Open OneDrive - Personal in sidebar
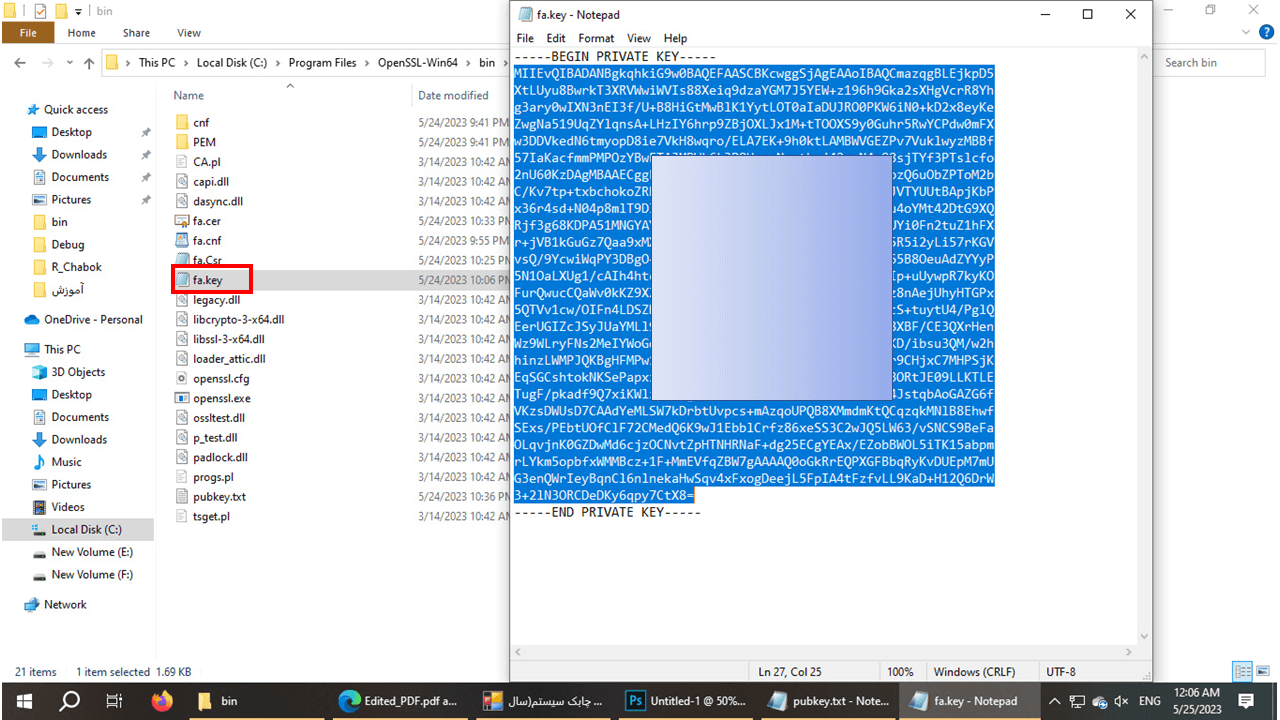The height and width of the screenshot is (720, 1280). coord(93,320)
